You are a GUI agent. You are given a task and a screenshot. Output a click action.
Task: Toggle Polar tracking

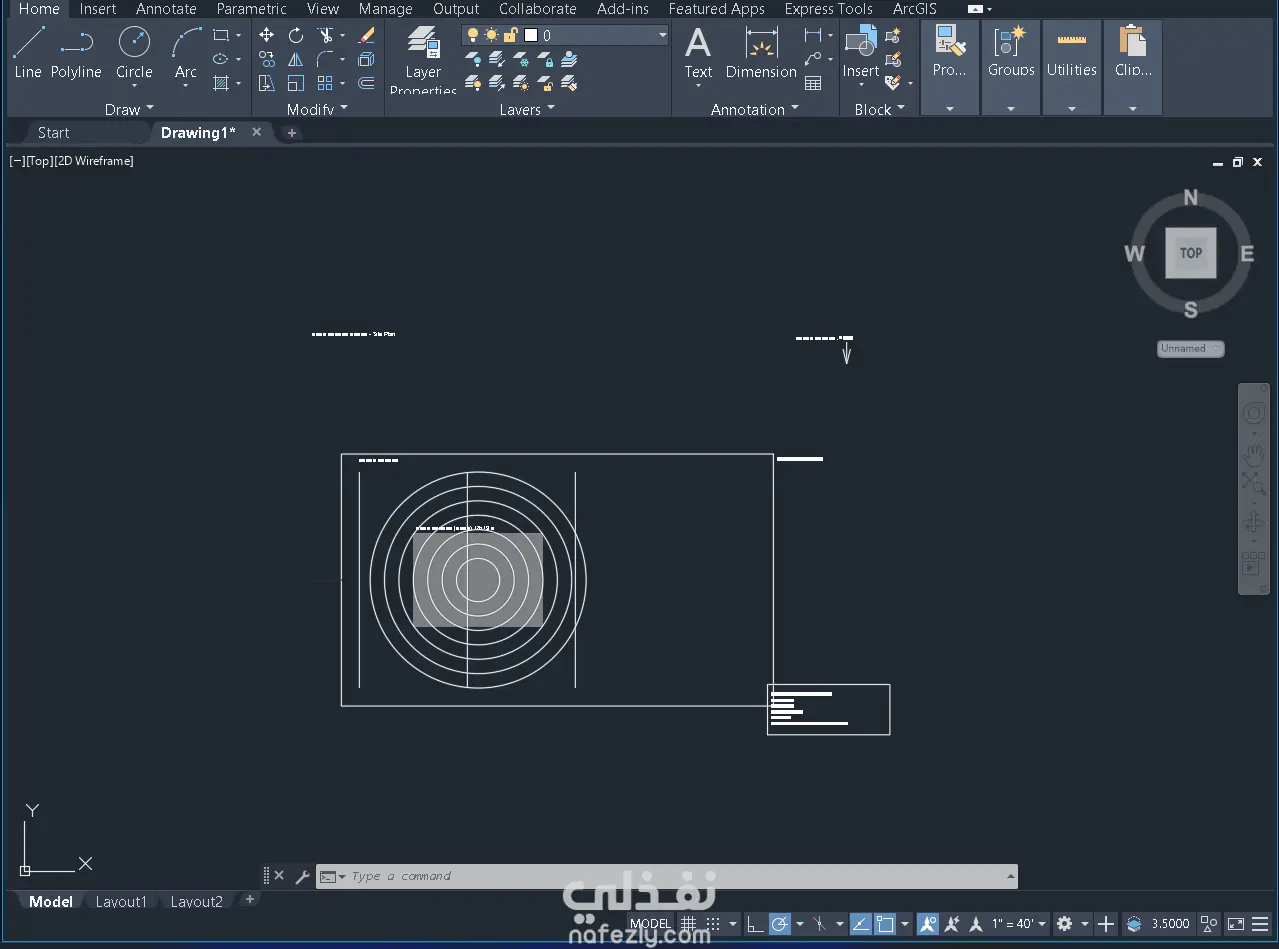pos(780,924)
